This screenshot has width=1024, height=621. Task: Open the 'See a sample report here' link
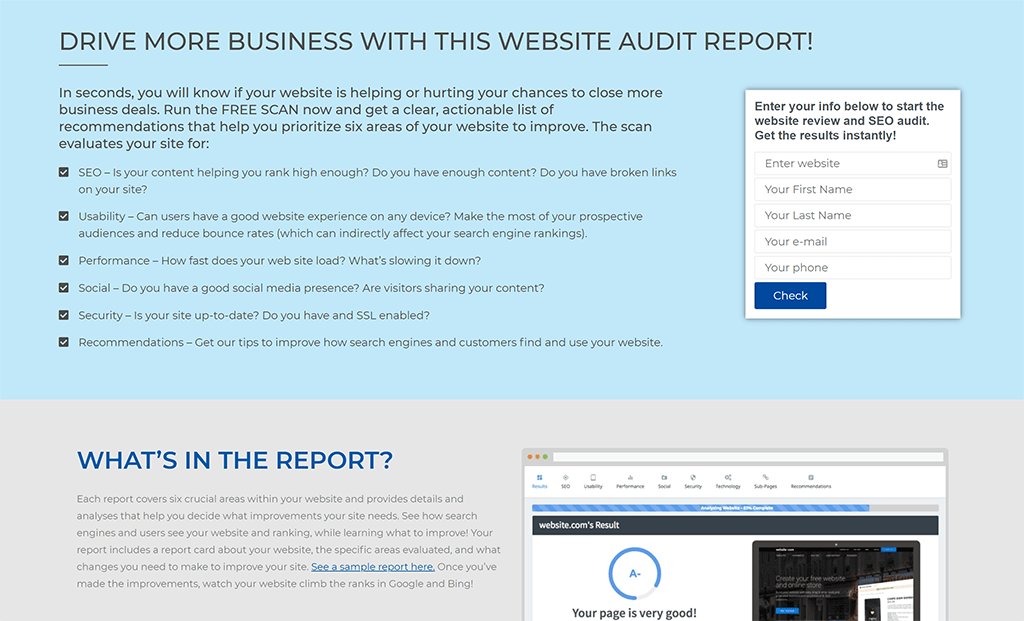[x=372, y=567]
